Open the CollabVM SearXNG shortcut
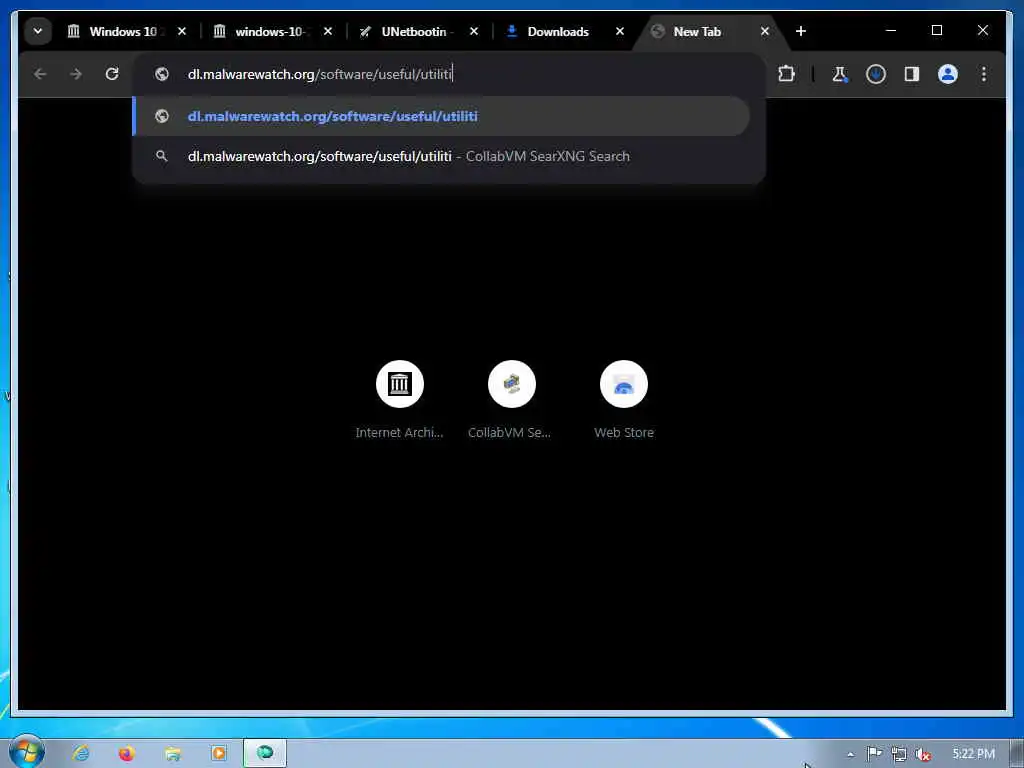The image size is (1024, 768). (x=511, y=400)
